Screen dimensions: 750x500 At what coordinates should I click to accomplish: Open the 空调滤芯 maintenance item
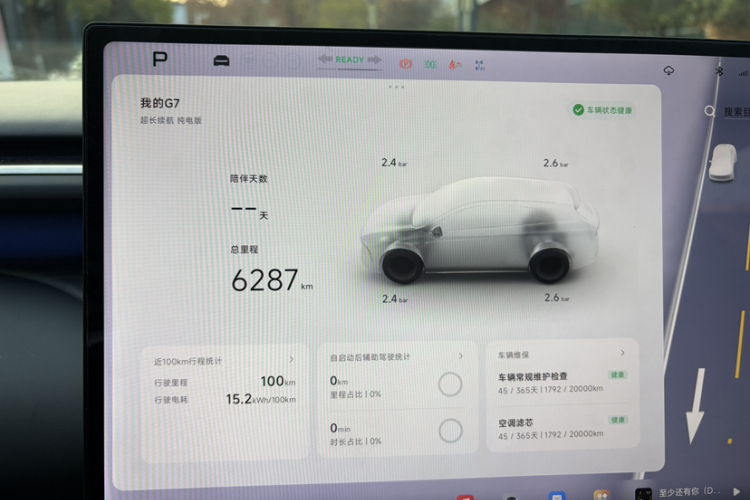pyautogui.click(x=562, y=428)
